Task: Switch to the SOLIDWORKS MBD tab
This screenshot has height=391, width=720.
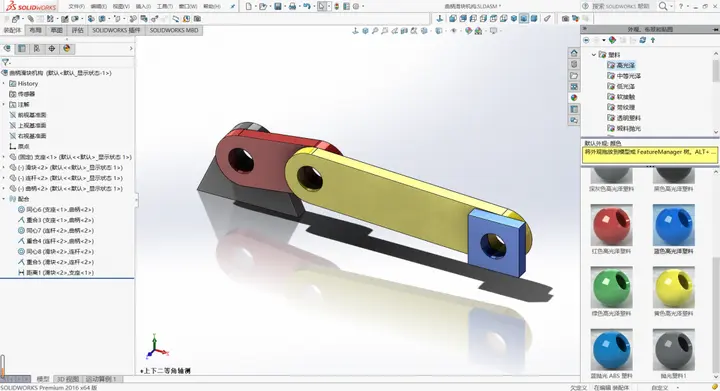Action: [174, 30]
